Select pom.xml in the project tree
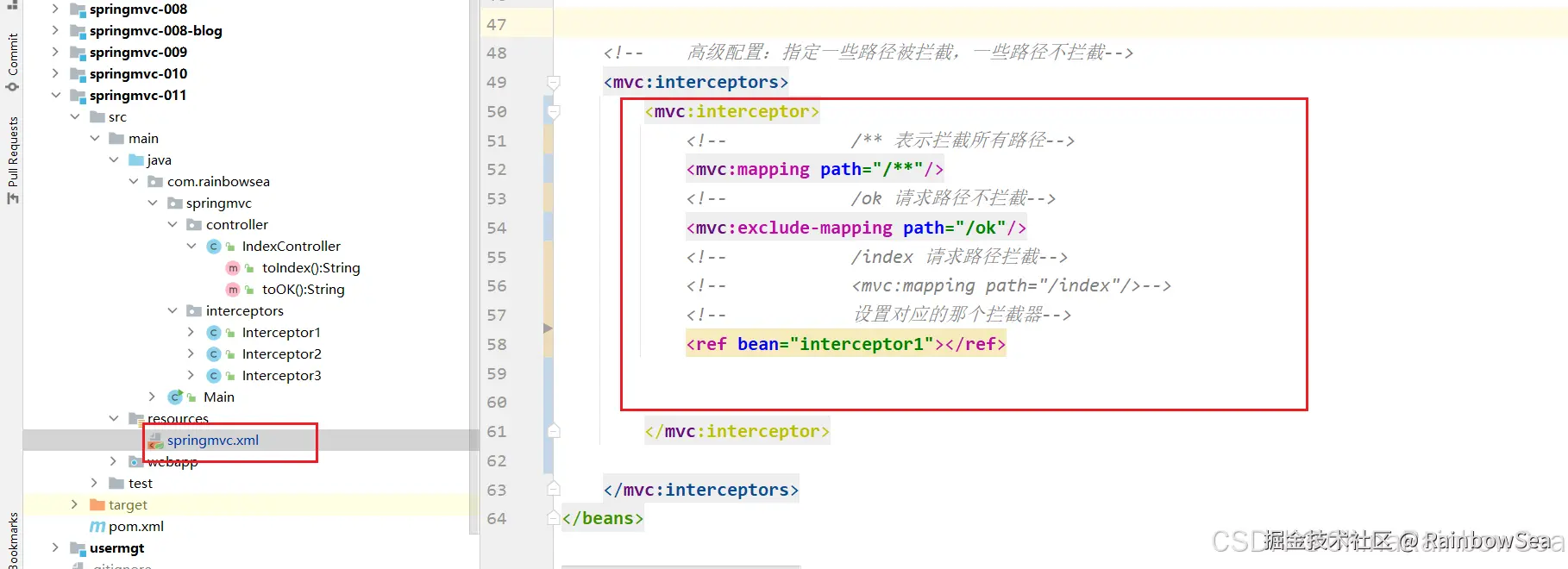1568x569 pixels. click(136, 527)
